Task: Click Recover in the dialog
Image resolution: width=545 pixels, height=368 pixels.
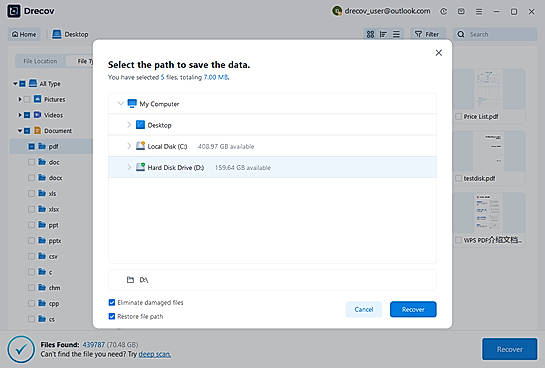Action: click(x=413, y=309)
